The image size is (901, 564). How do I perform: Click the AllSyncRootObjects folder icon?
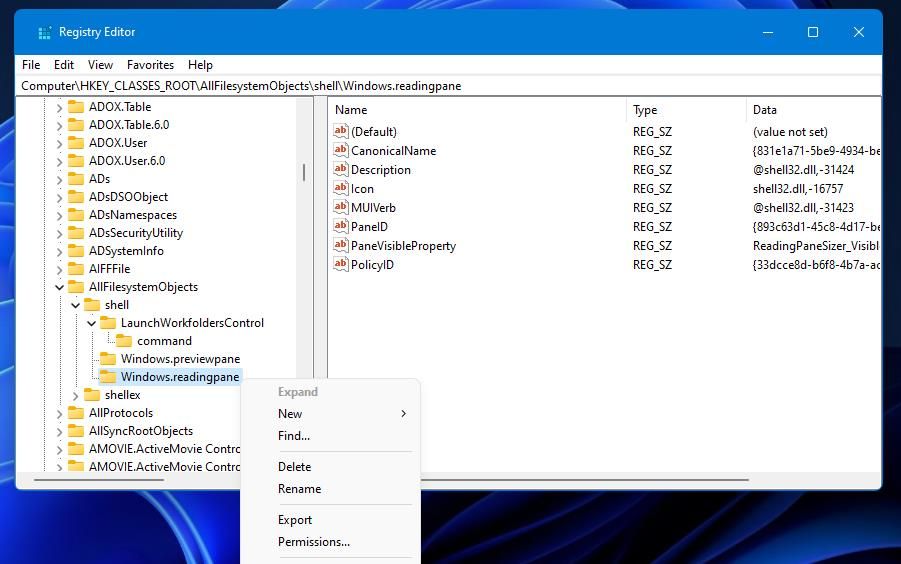click(76, 431)
